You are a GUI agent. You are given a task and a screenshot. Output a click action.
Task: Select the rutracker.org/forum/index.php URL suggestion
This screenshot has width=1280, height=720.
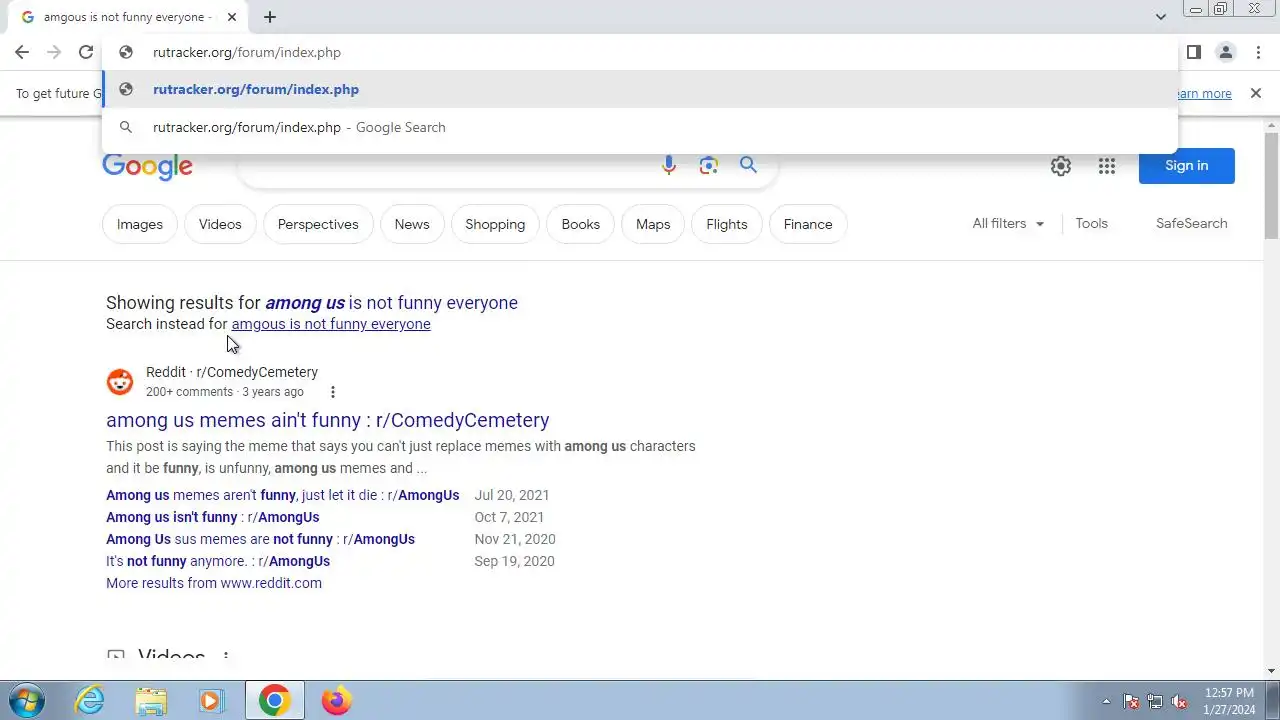point(640,89)
